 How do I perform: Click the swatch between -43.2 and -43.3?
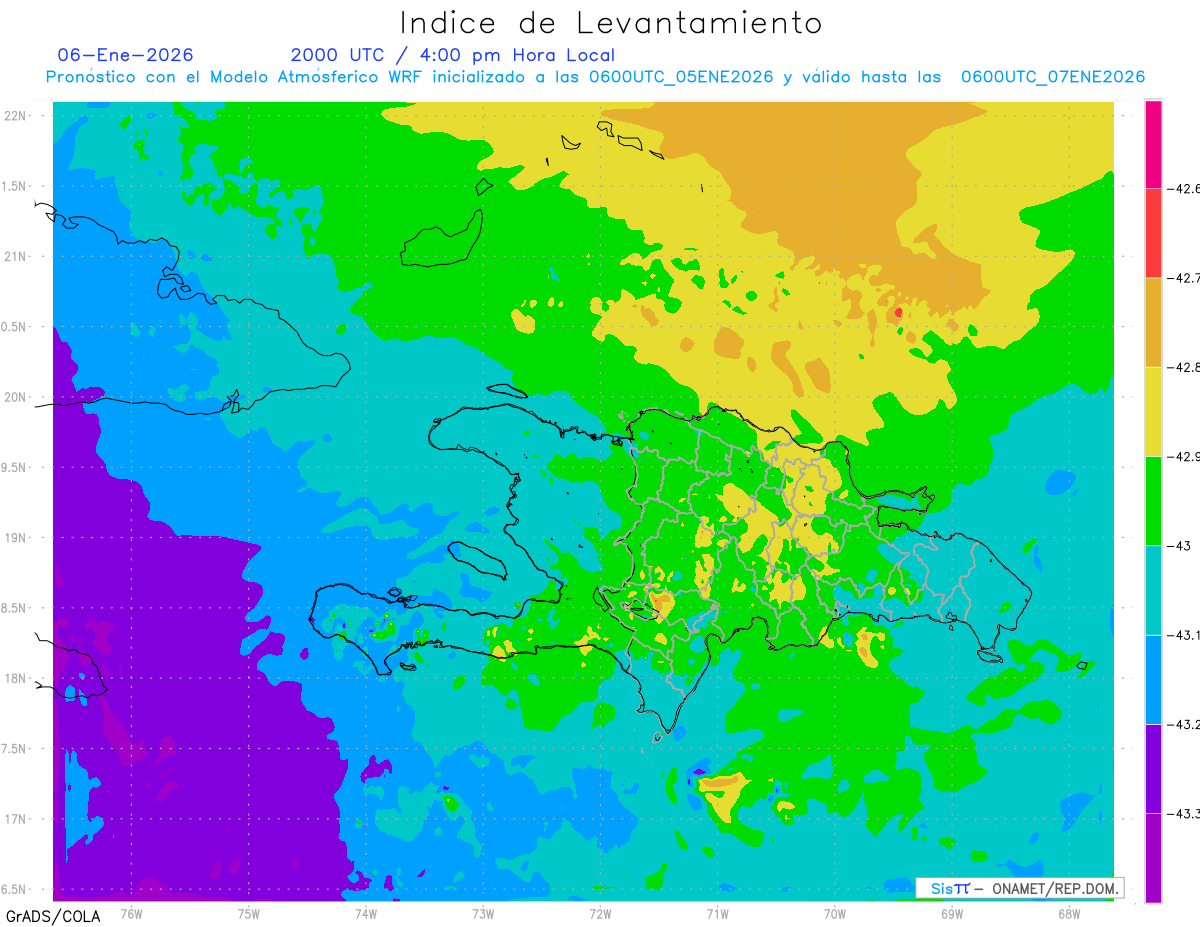click(1153, 768)
